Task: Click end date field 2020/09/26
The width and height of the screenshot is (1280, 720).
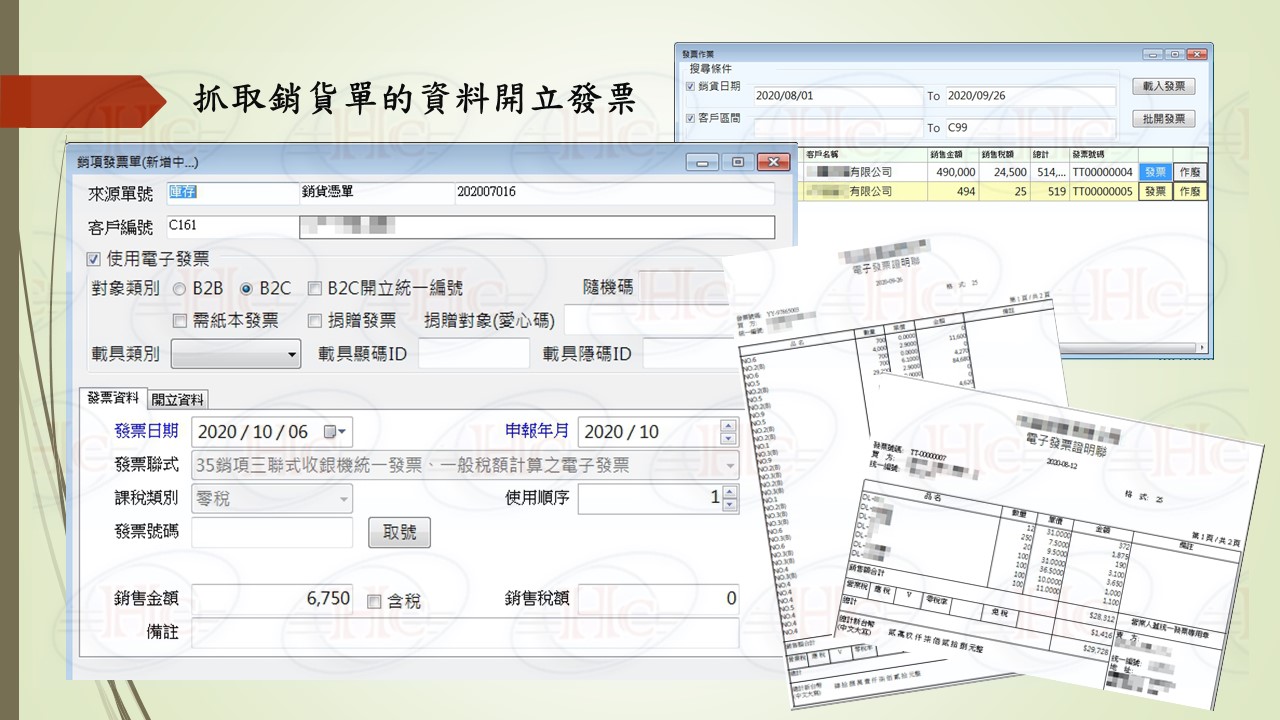Action: point(1030,96)
